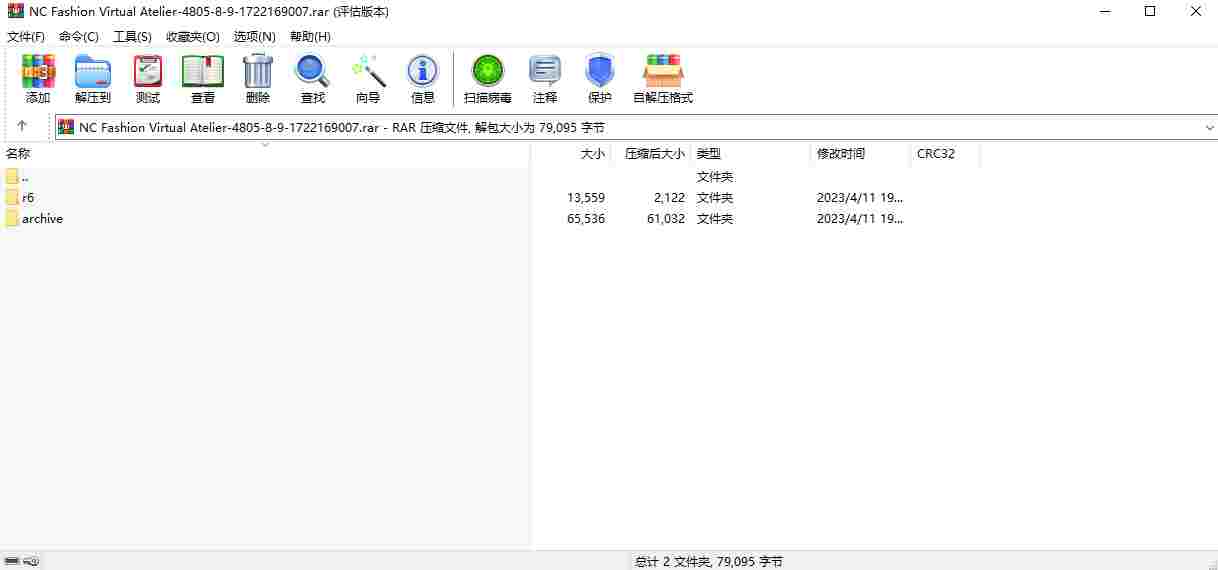Click packed size 2,122
1218x570 pixels.
(x=669, y=197)
